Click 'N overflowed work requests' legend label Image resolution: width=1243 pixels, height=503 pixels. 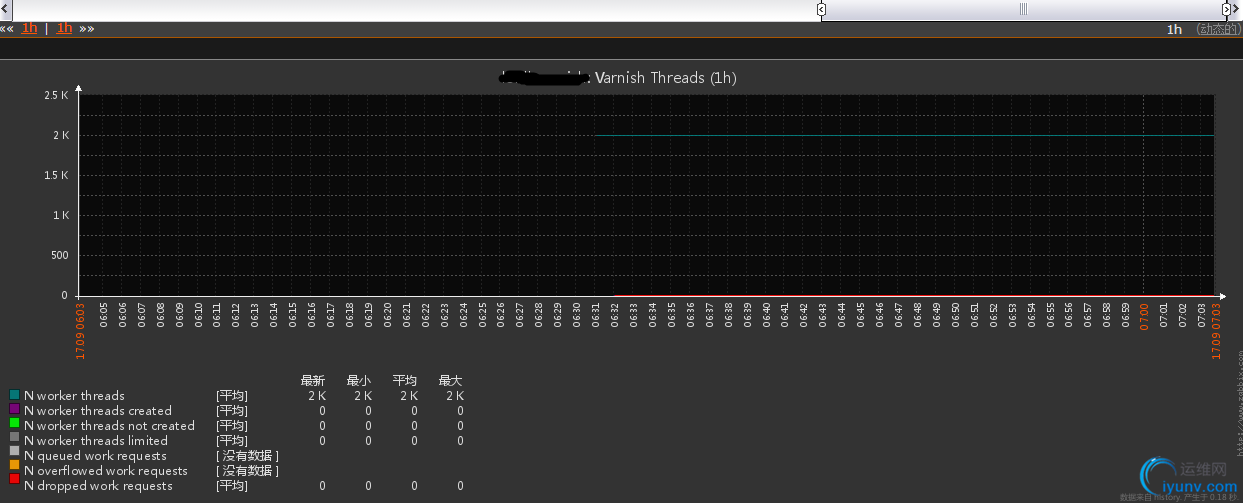[x=106, y=471]
